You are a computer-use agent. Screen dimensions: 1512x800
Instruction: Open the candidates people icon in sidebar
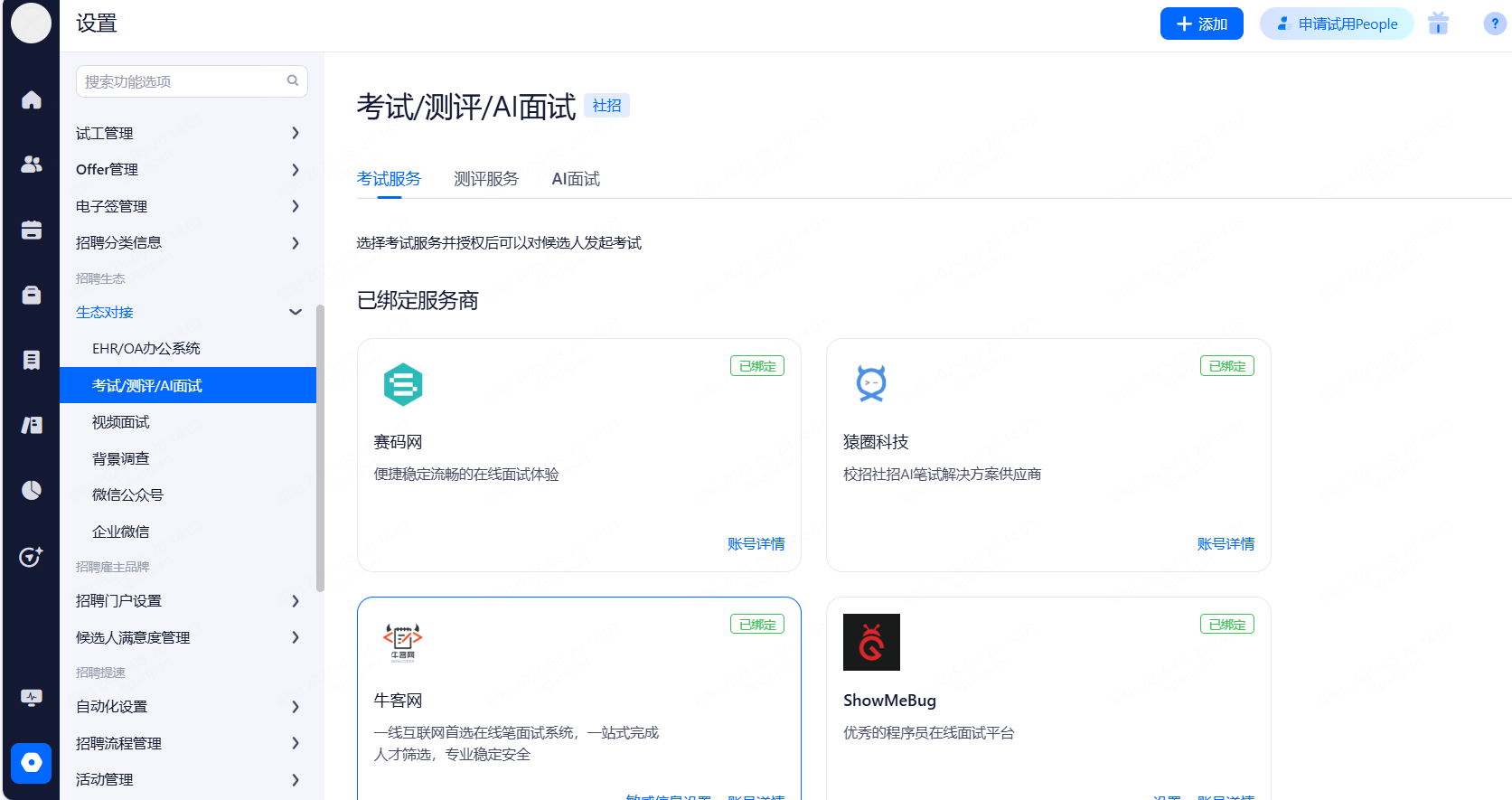tap(32, 165)
